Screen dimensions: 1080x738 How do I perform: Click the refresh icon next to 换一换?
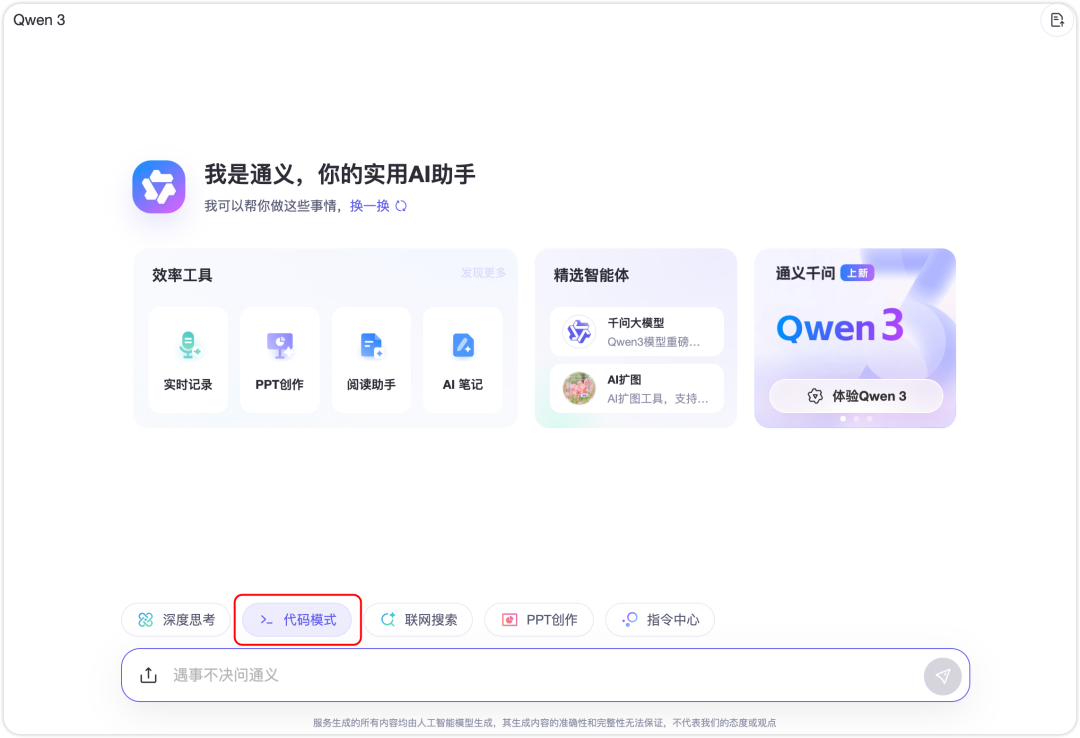click(x=402, y=206)
